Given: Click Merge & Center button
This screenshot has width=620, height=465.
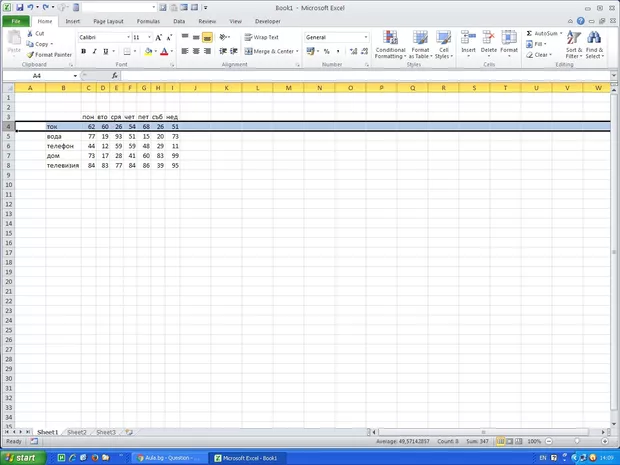Looking at the screenshot, I should coord(269,51).
